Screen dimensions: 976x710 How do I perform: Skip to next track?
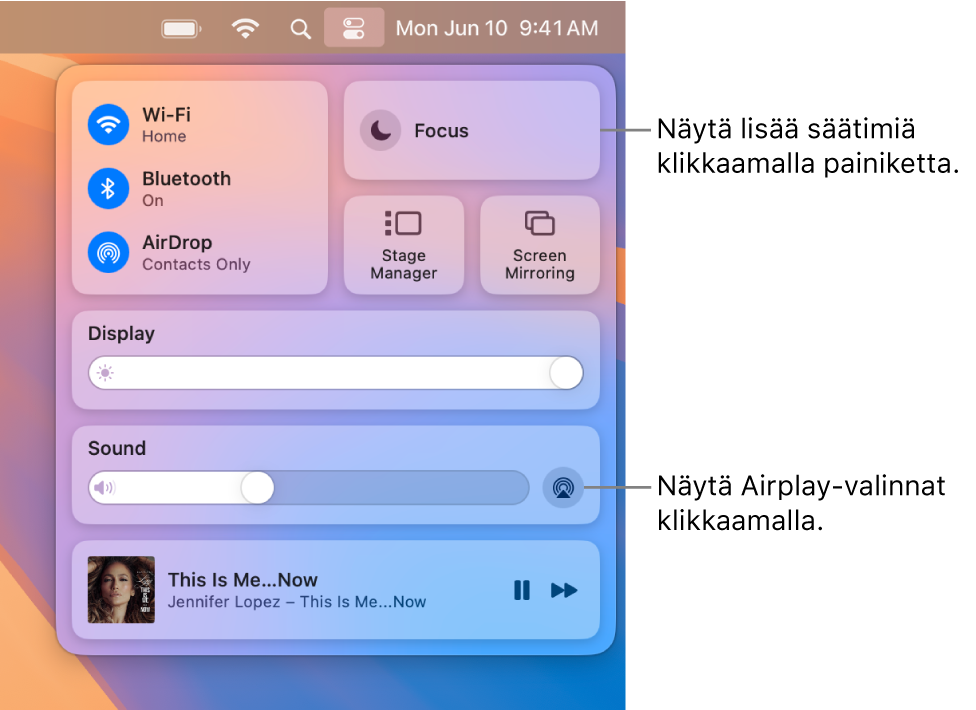point(564,590)
